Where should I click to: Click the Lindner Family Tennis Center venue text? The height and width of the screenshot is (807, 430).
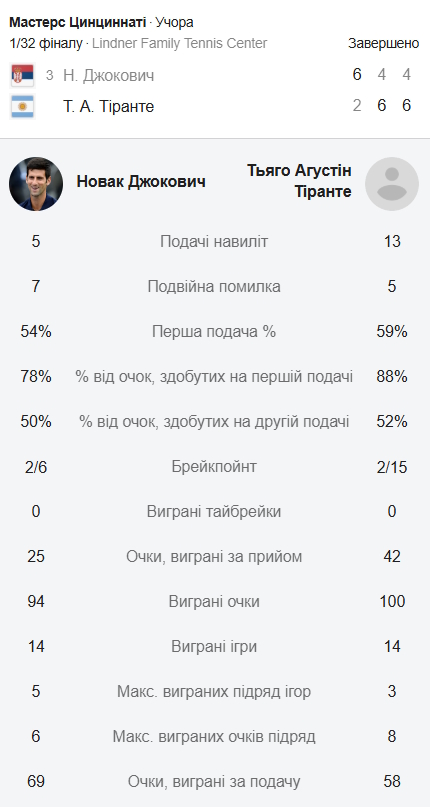click(180, 44)
